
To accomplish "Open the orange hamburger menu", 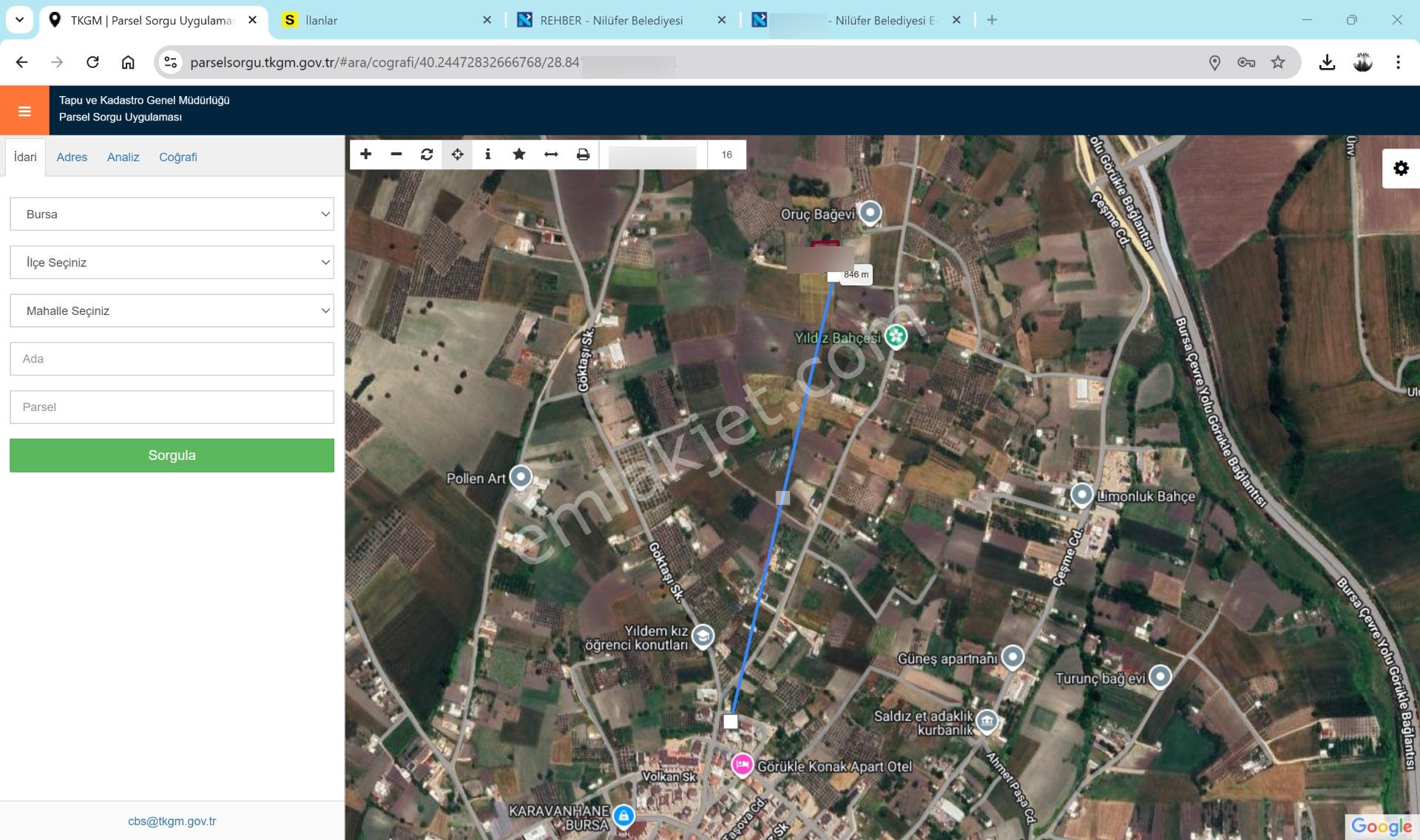I will pyautogui.click(x=24, y=111).
